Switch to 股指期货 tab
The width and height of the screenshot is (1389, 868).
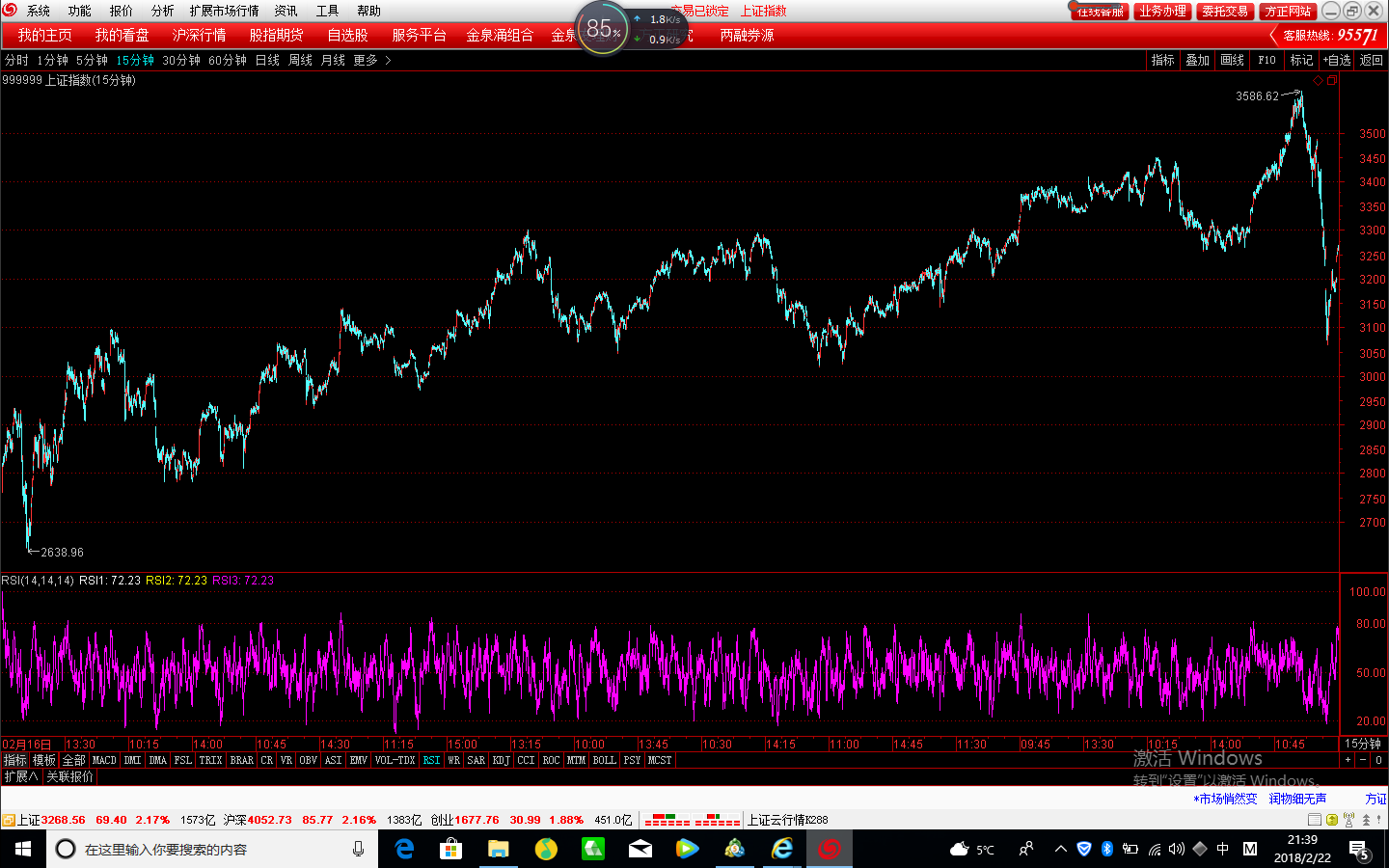(x=277, y=35)
